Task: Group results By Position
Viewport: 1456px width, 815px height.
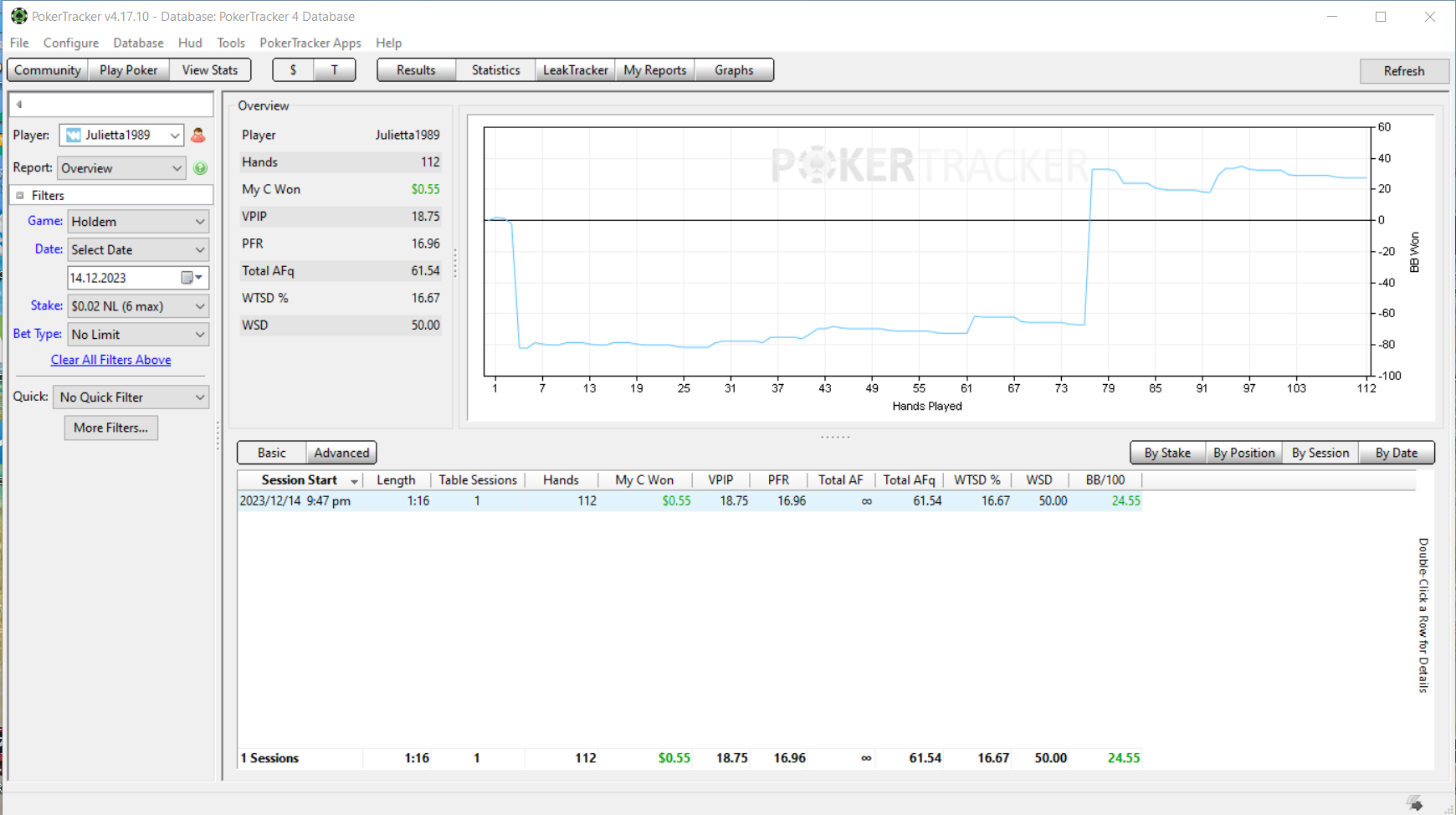Action: click(x=1243, y=453)
